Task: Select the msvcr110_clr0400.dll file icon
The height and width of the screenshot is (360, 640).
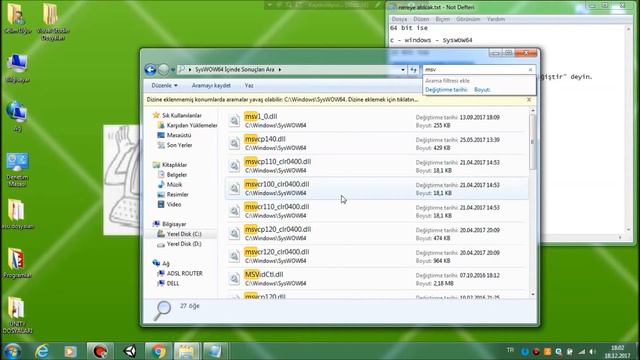Action: pyautogui.click(x=234, y=211)
